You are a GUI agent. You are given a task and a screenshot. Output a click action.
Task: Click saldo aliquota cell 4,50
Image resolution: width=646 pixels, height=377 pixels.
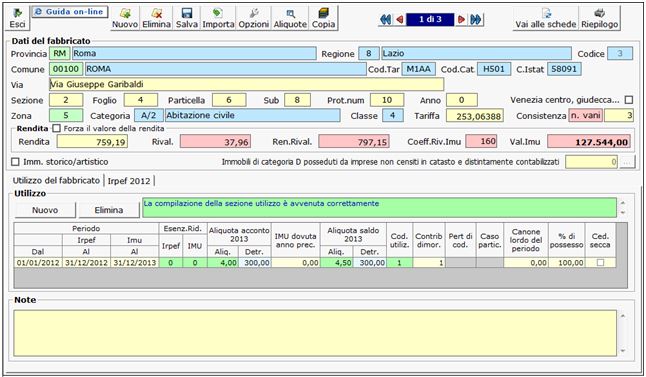(x=336, y=262)
